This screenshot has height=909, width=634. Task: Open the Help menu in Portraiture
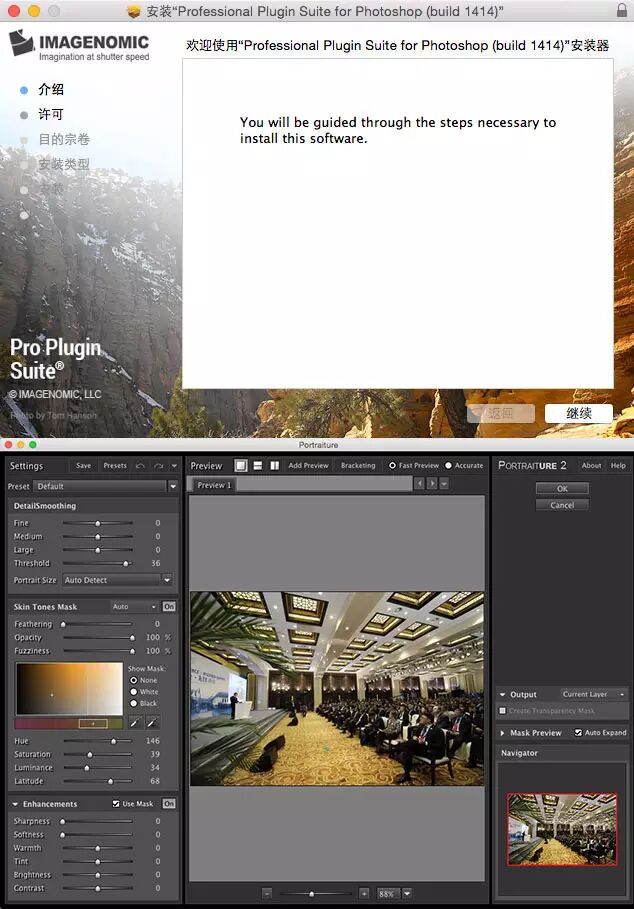618,466
